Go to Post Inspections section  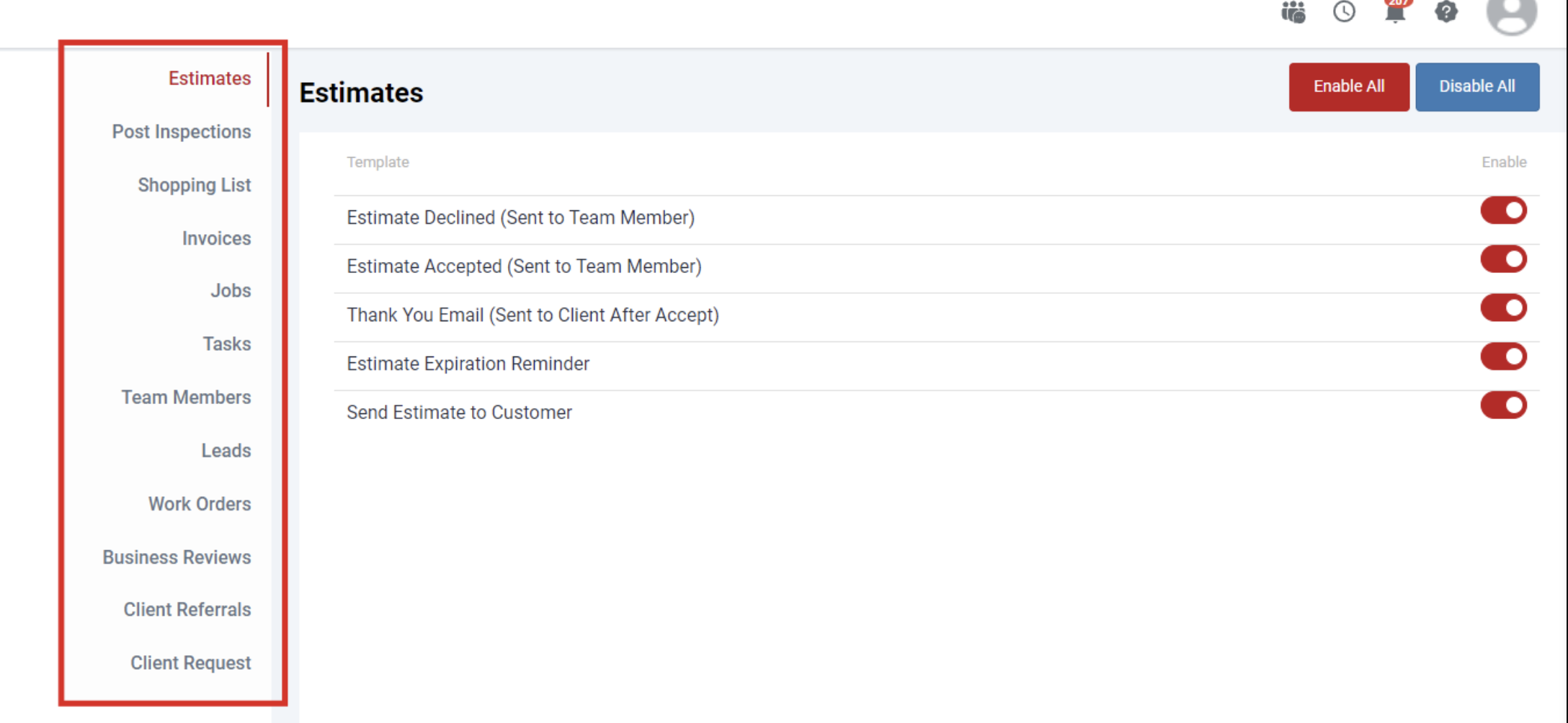coord(182,132)
